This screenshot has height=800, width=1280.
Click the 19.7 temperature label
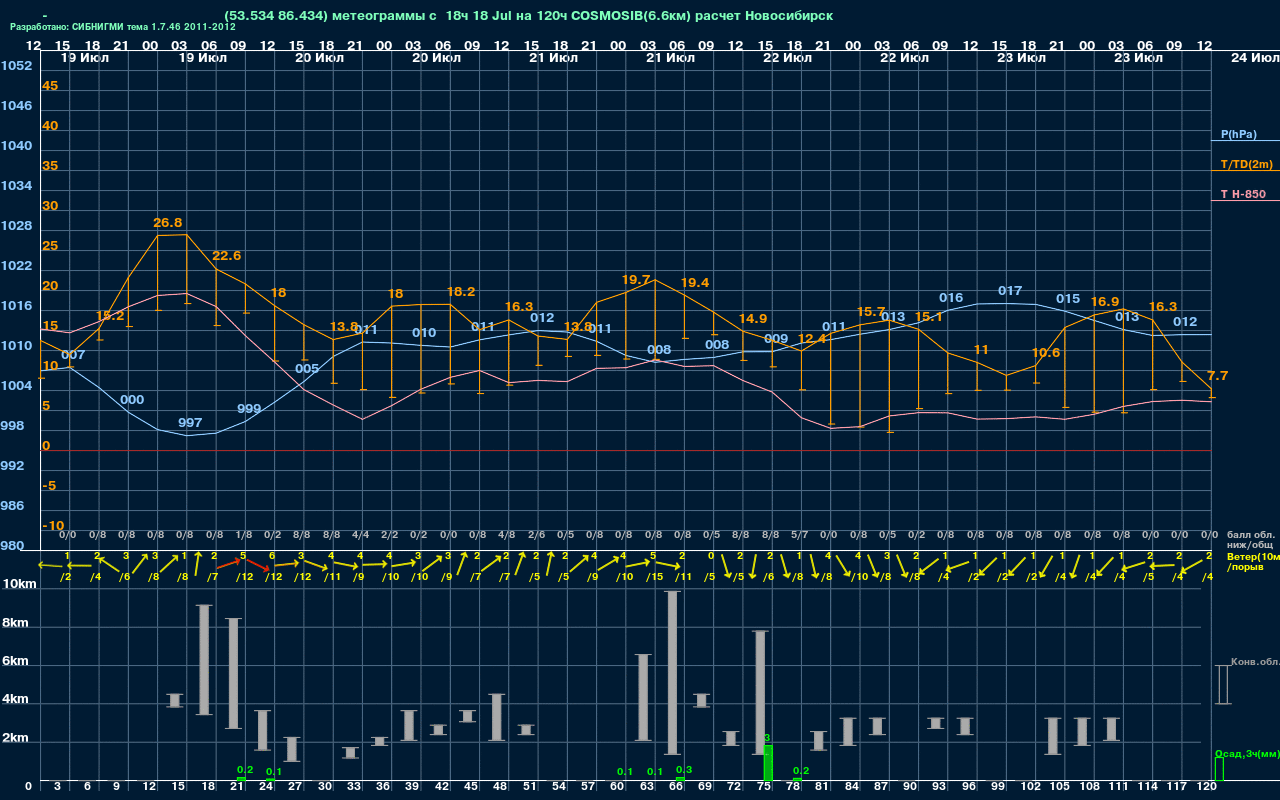pyautogui.click(x=636, y=280)
